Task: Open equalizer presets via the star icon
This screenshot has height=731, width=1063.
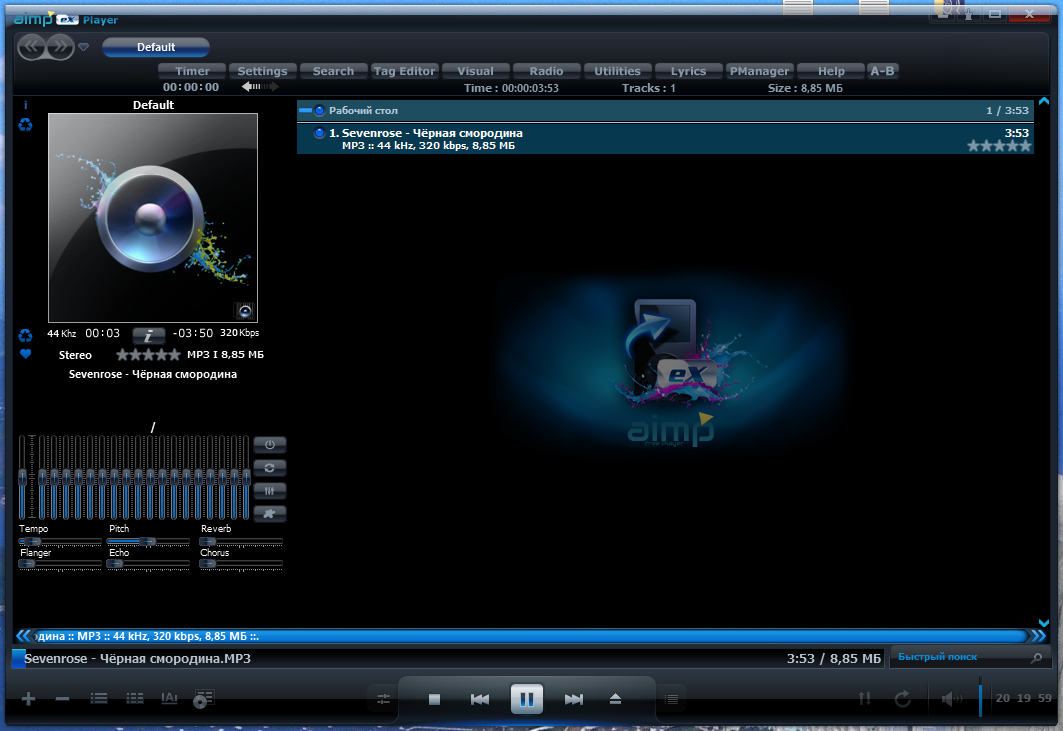Action: (x=269, y=513)
